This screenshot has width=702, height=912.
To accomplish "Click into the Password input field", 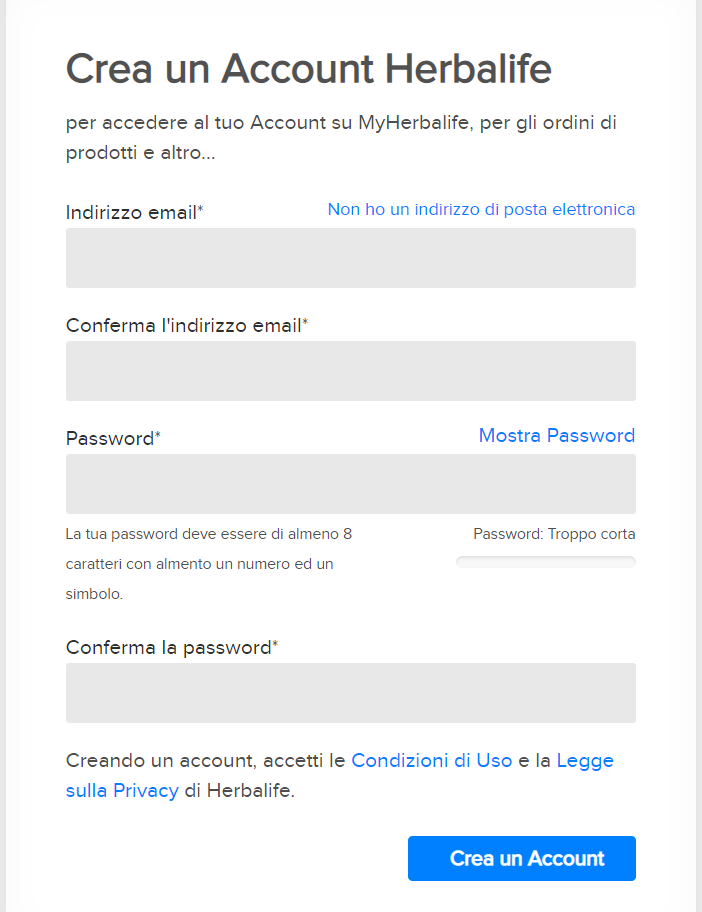I will tap(350, 484).
